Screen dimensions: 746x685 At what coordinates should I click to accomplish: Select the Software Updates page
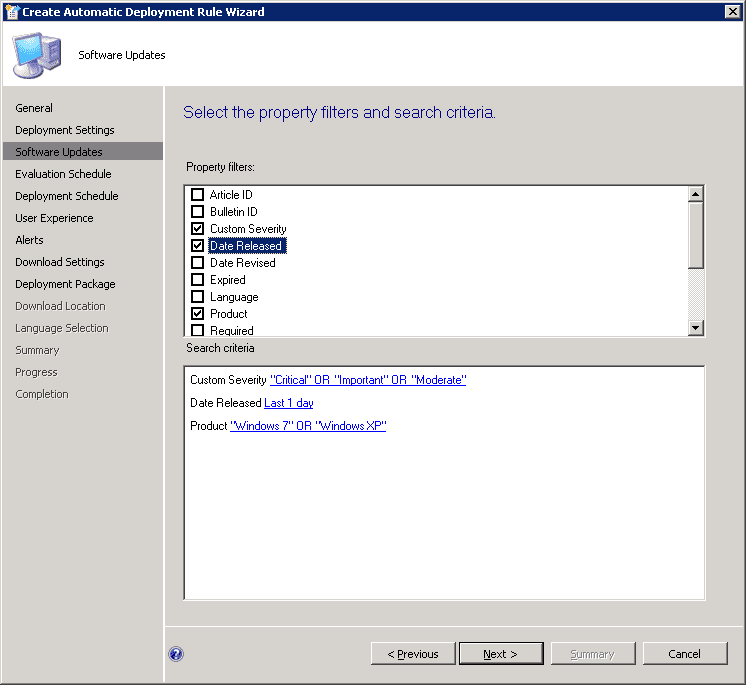tap(83, 152)
